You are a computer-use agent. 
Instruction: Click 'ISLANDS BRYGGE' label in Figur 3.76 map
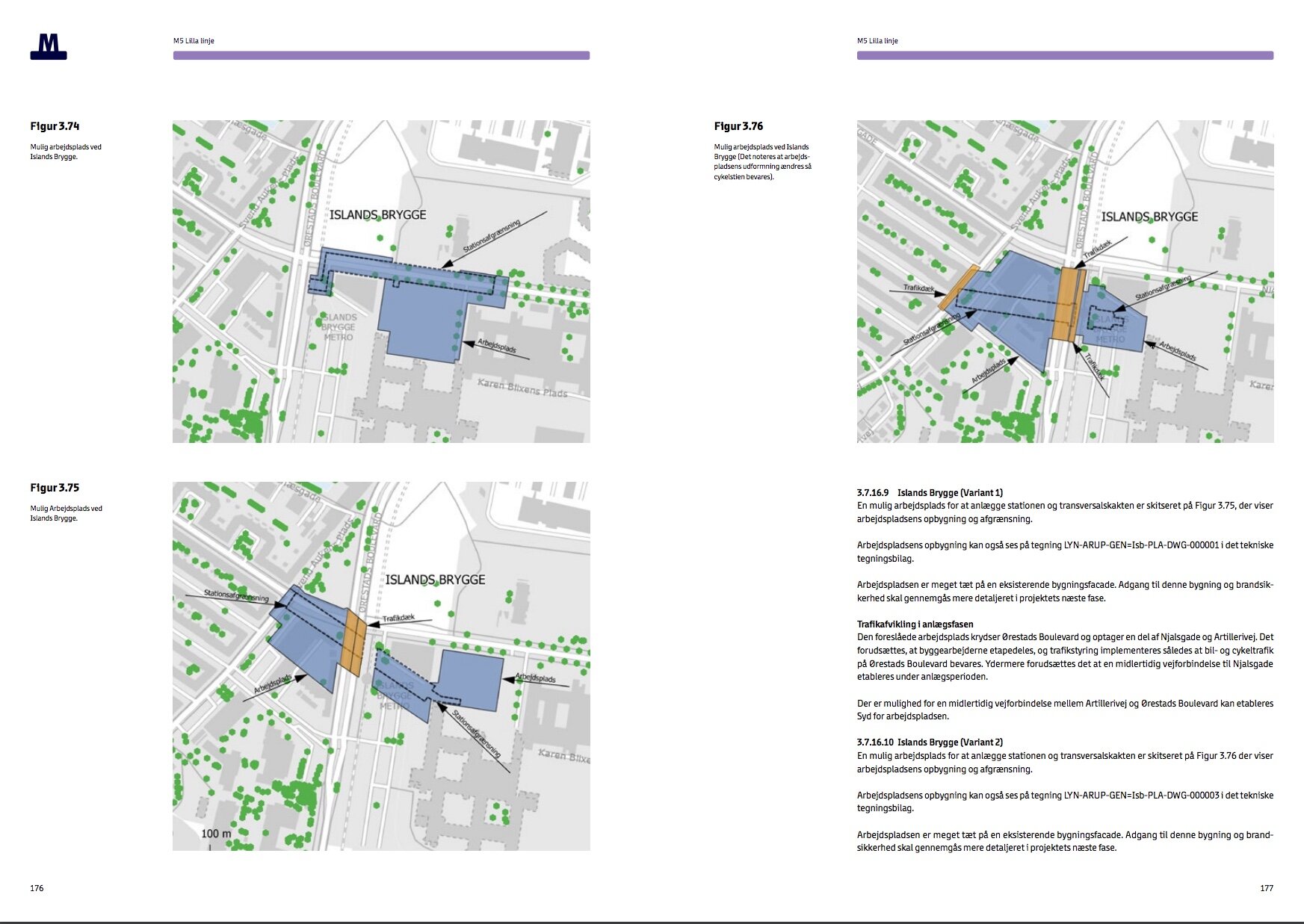pos(1149,217)
